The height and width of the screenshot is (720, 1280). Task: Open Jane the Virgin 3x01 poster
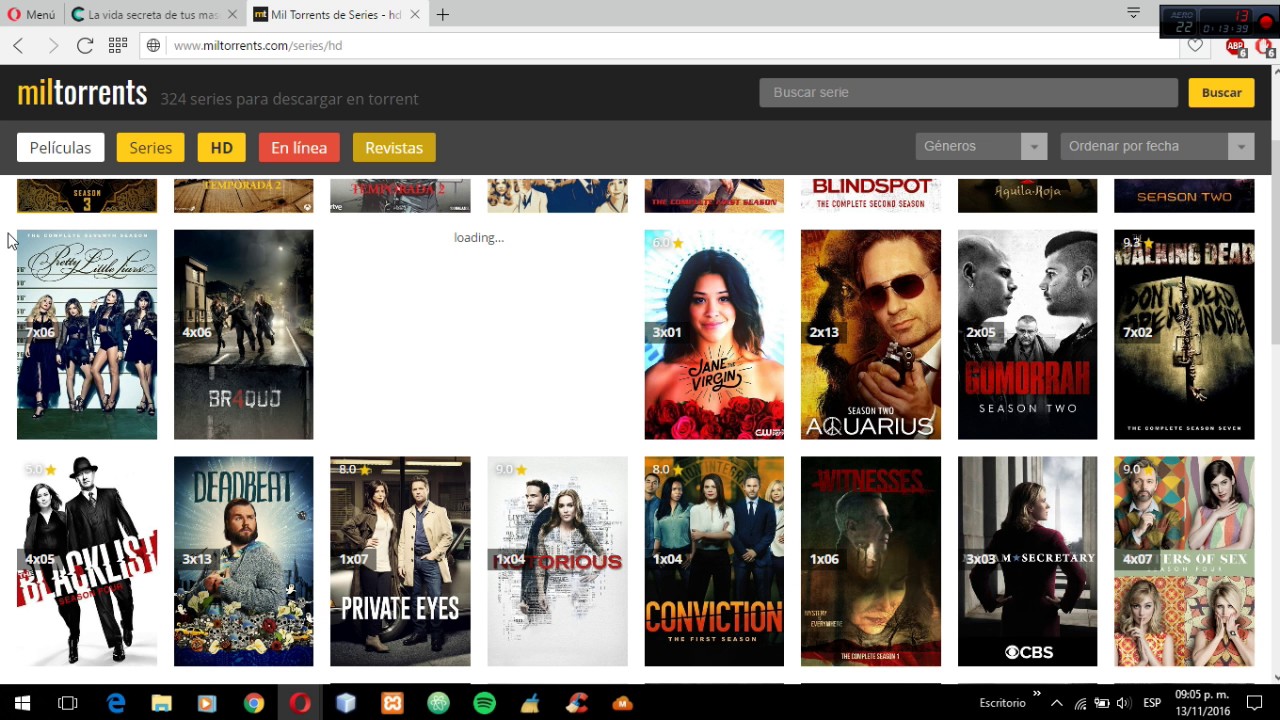pos(714,334)
